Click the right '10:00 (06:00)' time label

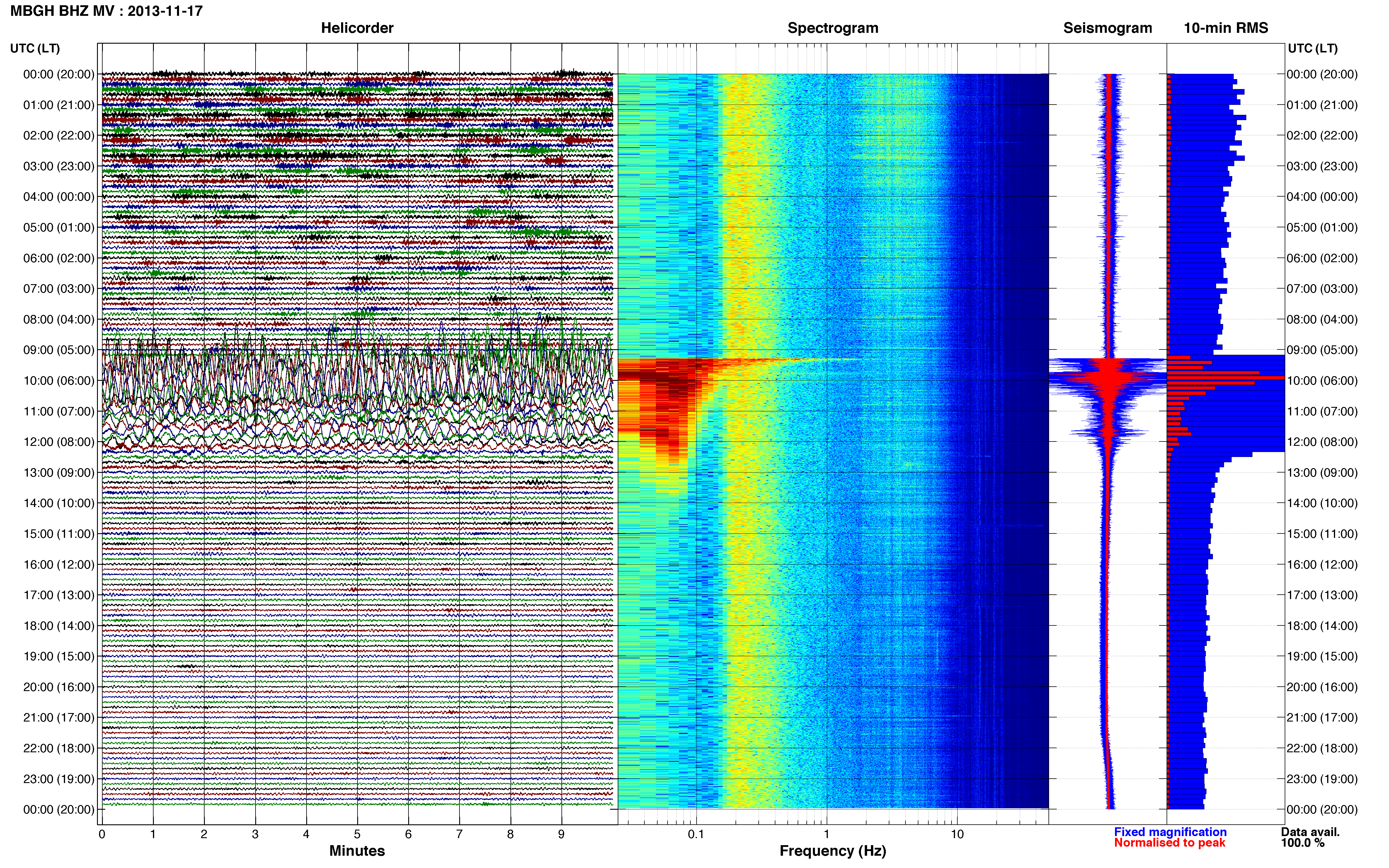point(1322,381)
